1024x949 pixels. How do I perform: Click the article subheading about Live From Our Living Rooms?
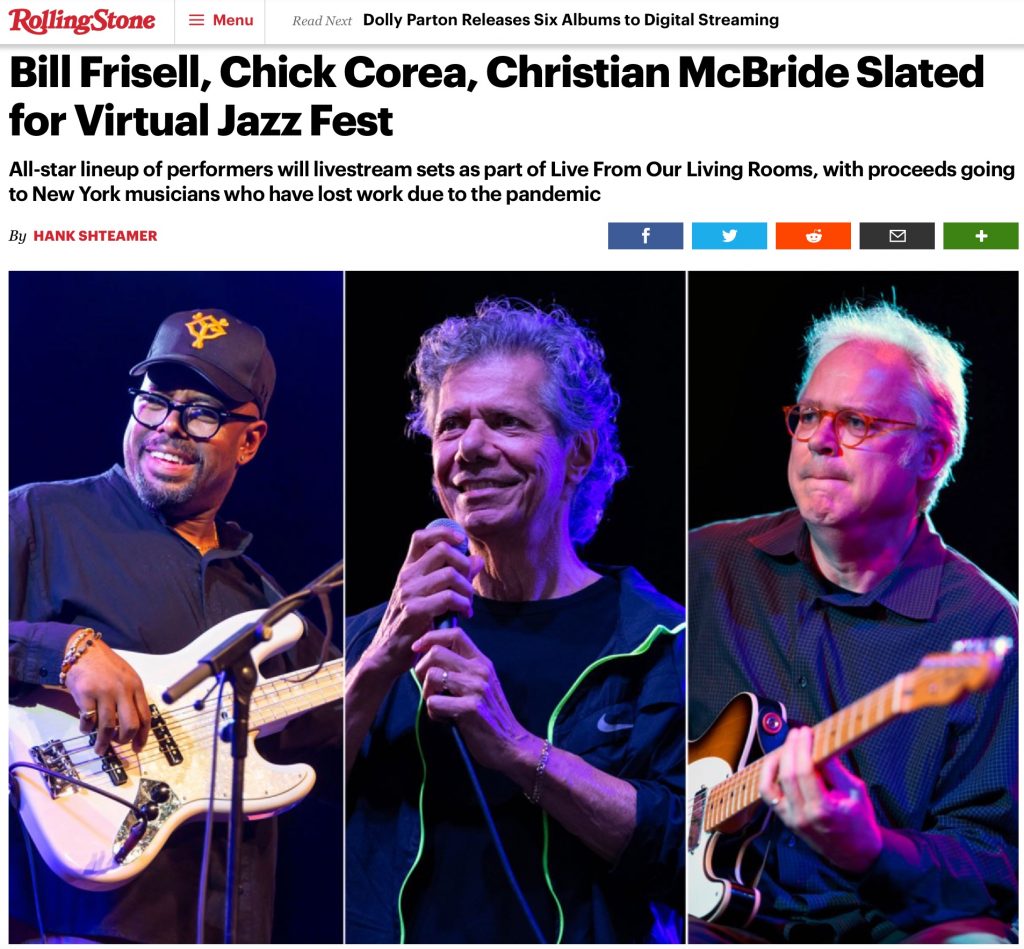click(x=511, y=182)
